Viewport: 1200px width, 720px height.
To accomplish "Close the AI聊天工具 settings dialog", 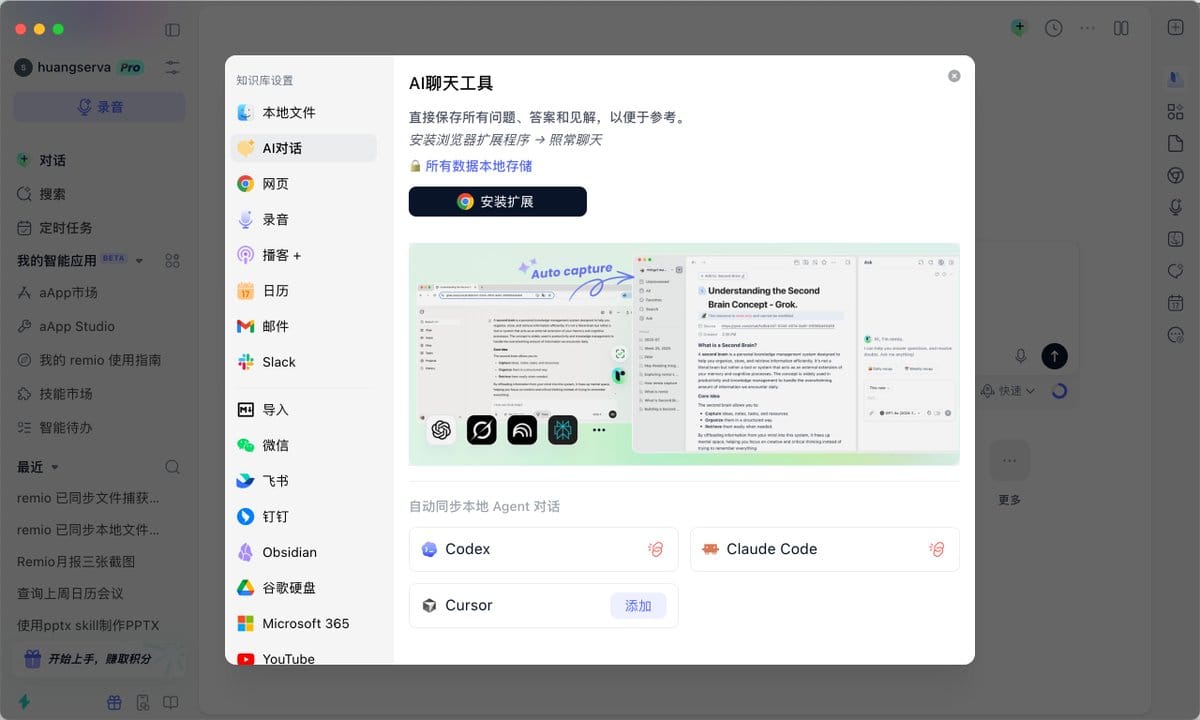I will pos(954,76).
